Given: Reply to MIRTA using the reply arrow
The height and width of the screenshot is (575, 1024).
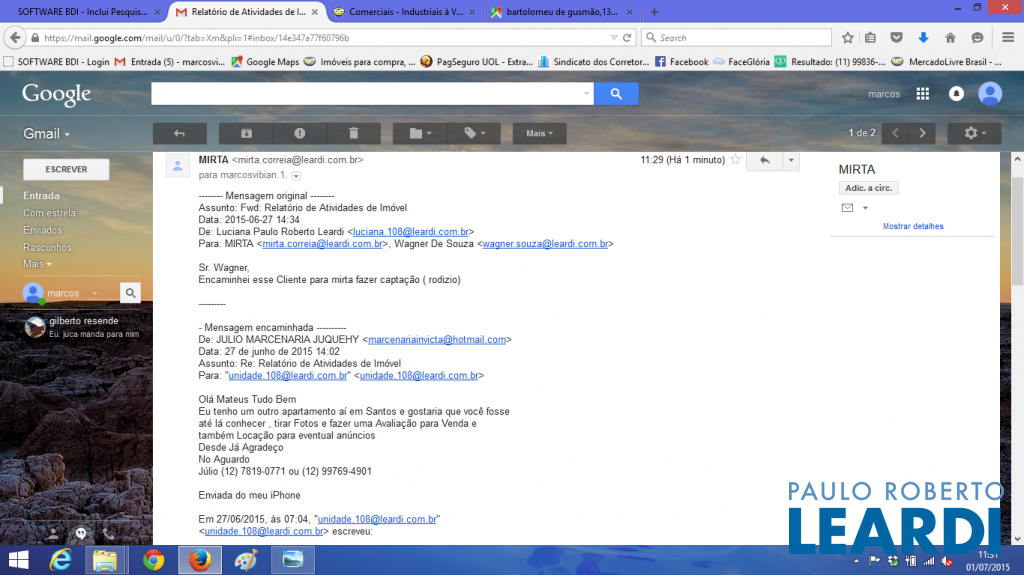Looking at the screenshot, I should [764, 160].
